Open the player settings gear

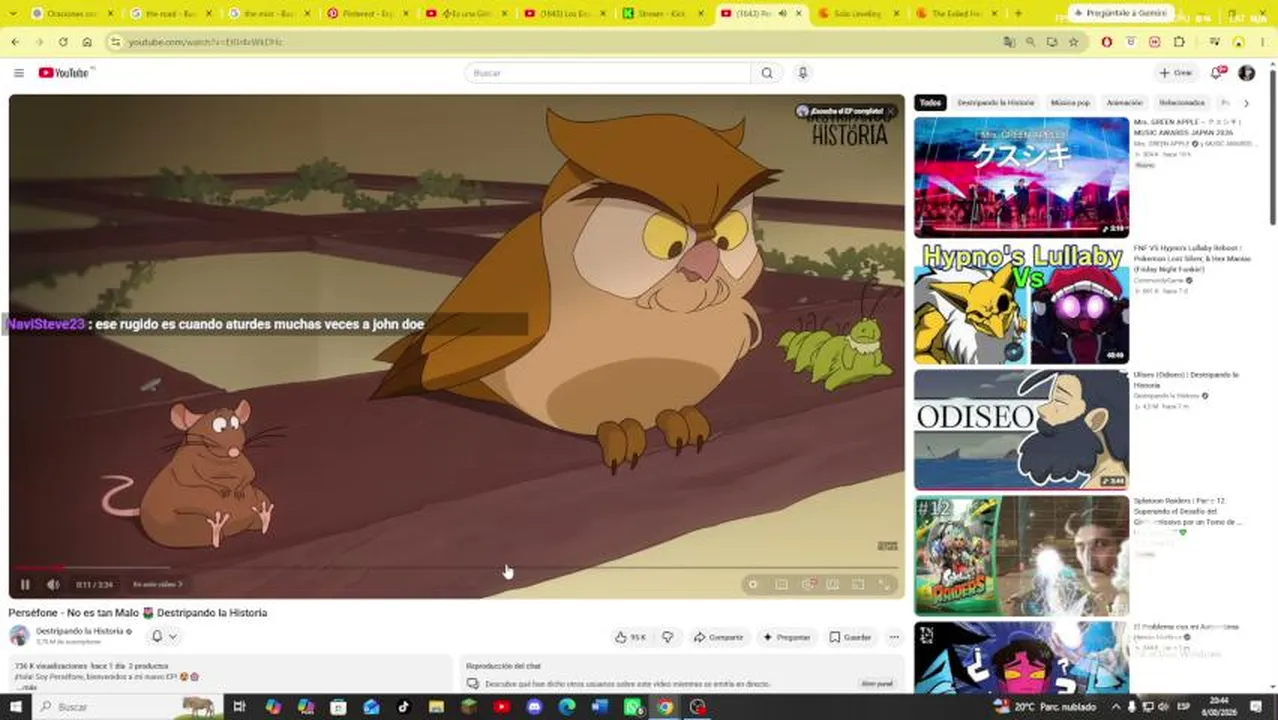808,584
